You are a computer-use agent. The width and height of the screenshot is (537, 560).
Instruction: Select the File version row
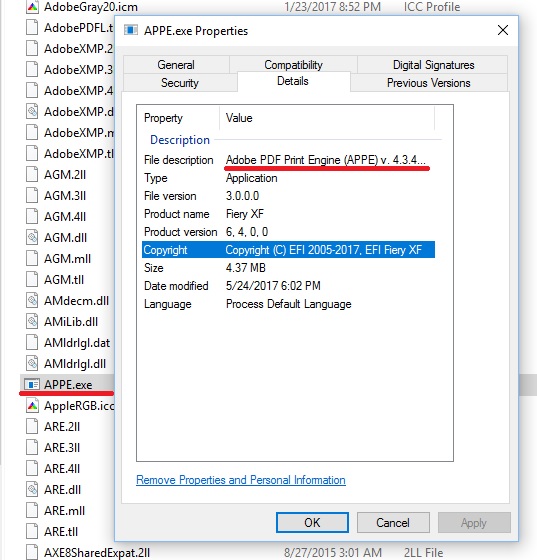tap(288, 196)
